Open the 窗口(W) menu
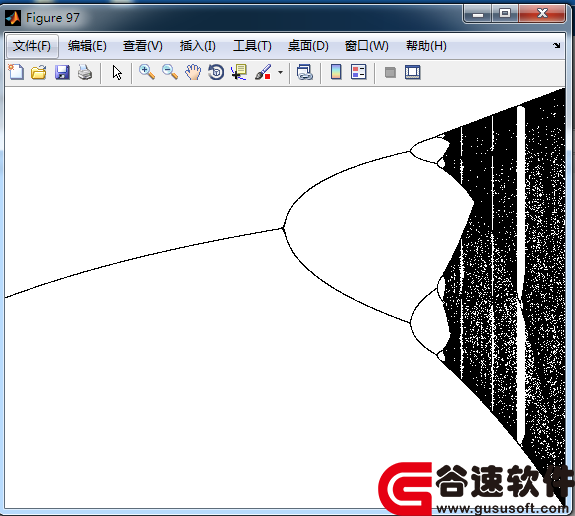575x516 pixels. [367, 46]
